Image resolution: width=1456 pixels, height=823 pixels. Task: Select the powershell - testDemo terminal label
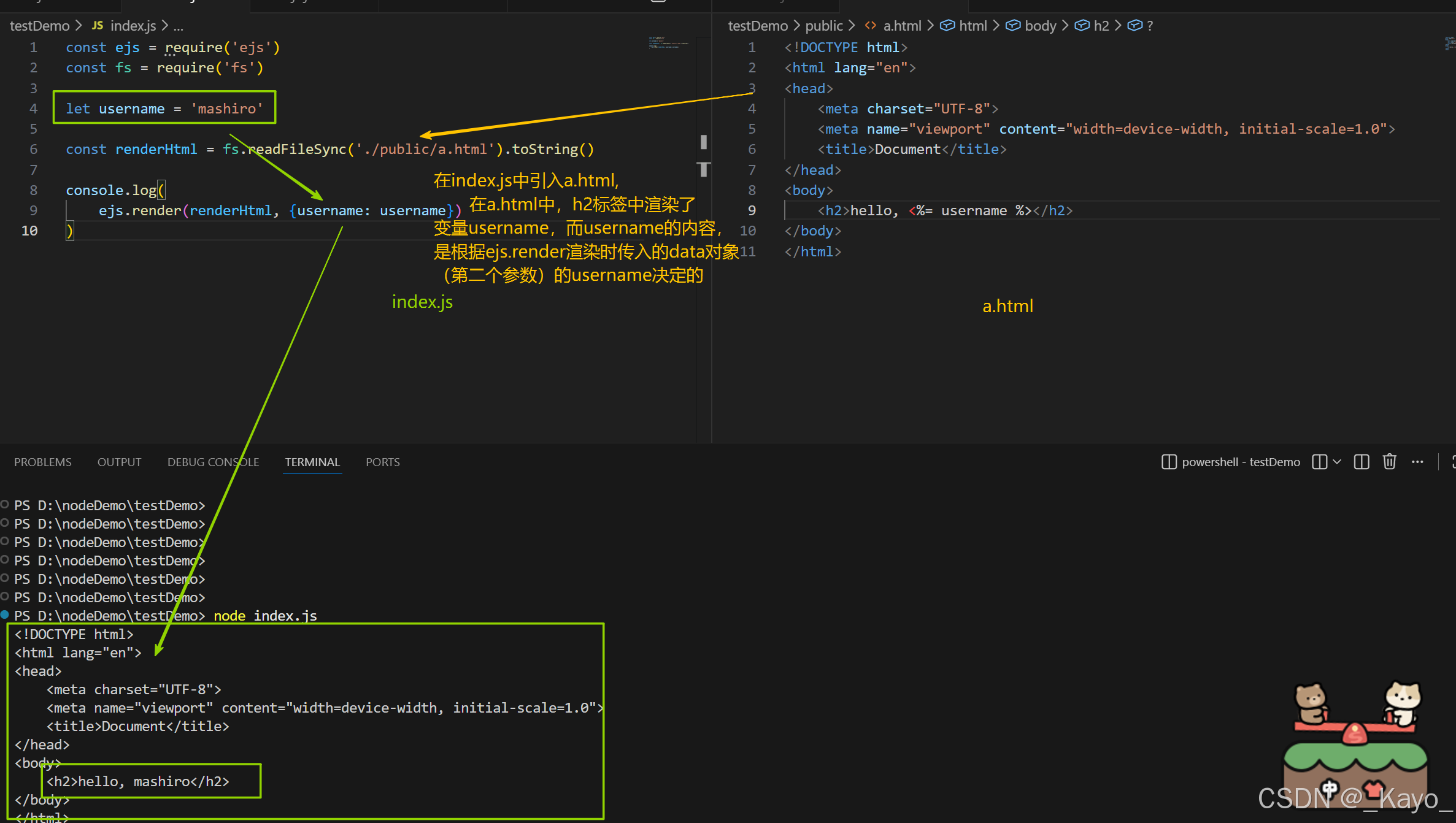(1240, 462)
